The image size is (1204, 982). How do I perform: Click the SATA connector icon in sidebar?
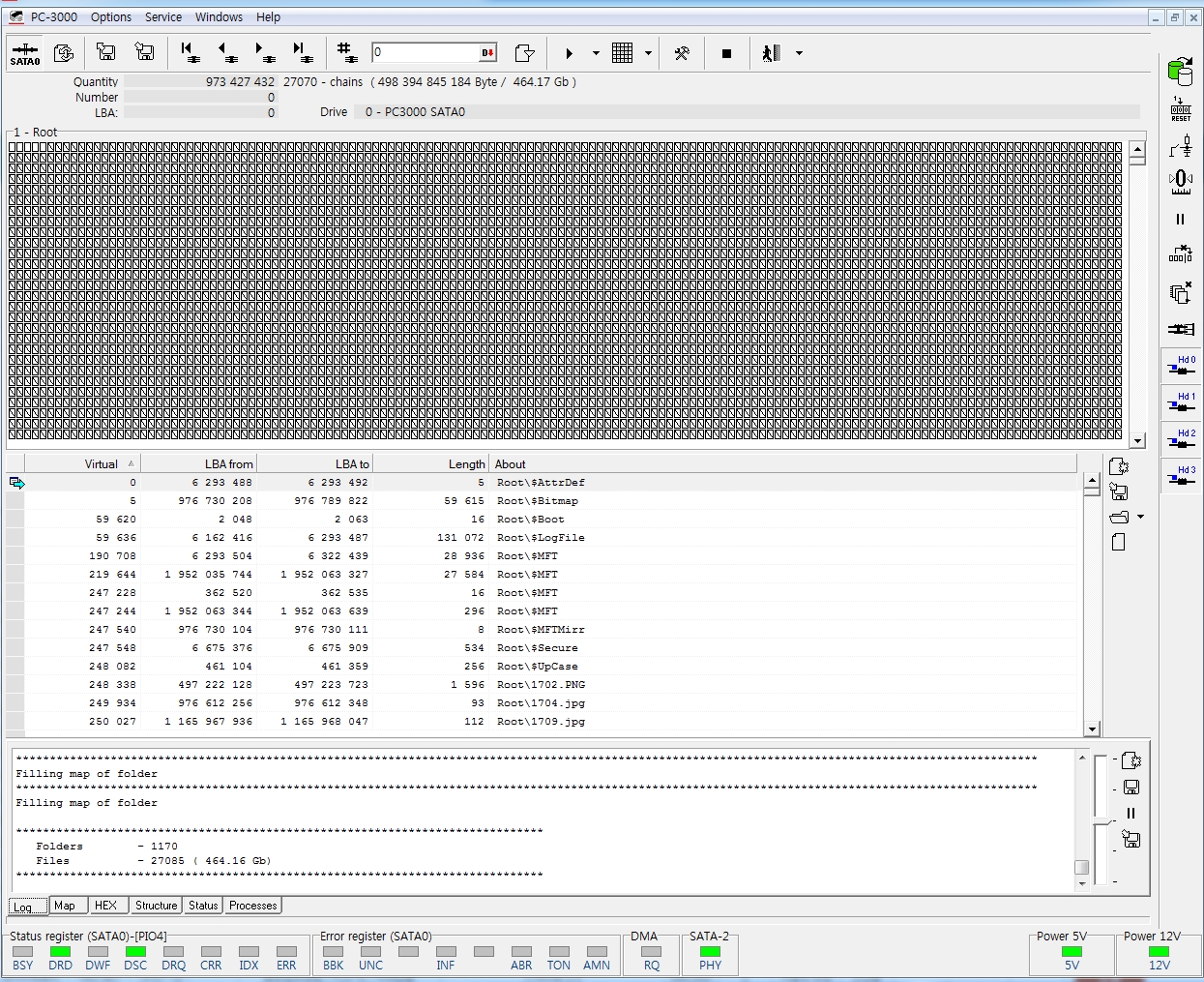click(x=1181, y=329)
